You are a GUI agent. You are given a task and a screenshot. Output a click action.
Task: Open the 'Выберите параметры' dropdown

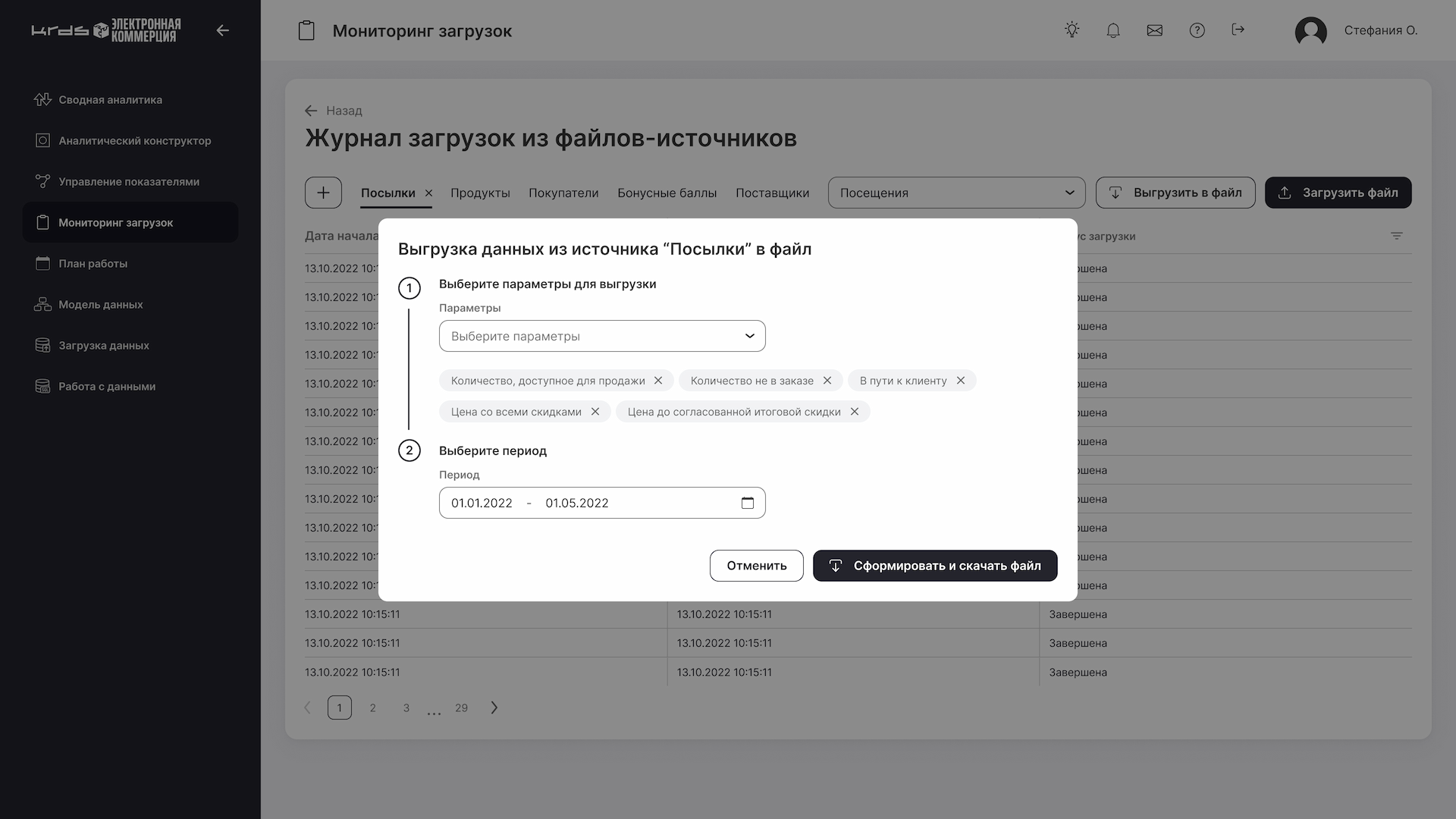[x=601, y=336]
